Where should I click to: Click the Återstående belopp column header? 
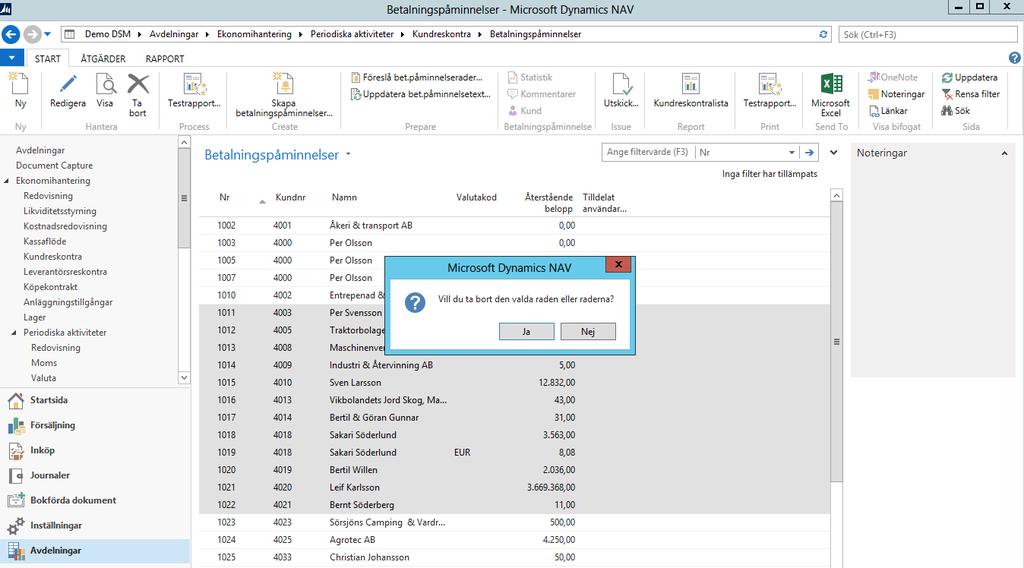point(549,202)
